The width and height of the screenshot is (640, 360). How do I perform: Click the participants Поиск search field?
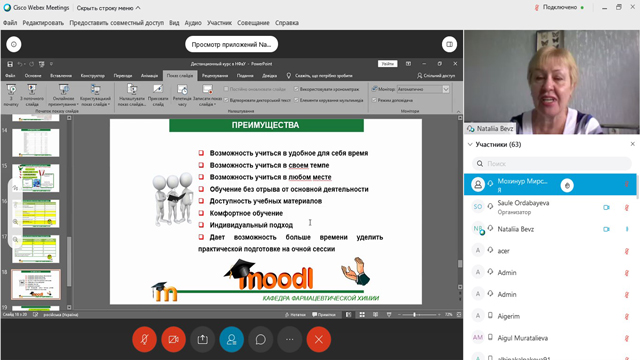(551, 164)
